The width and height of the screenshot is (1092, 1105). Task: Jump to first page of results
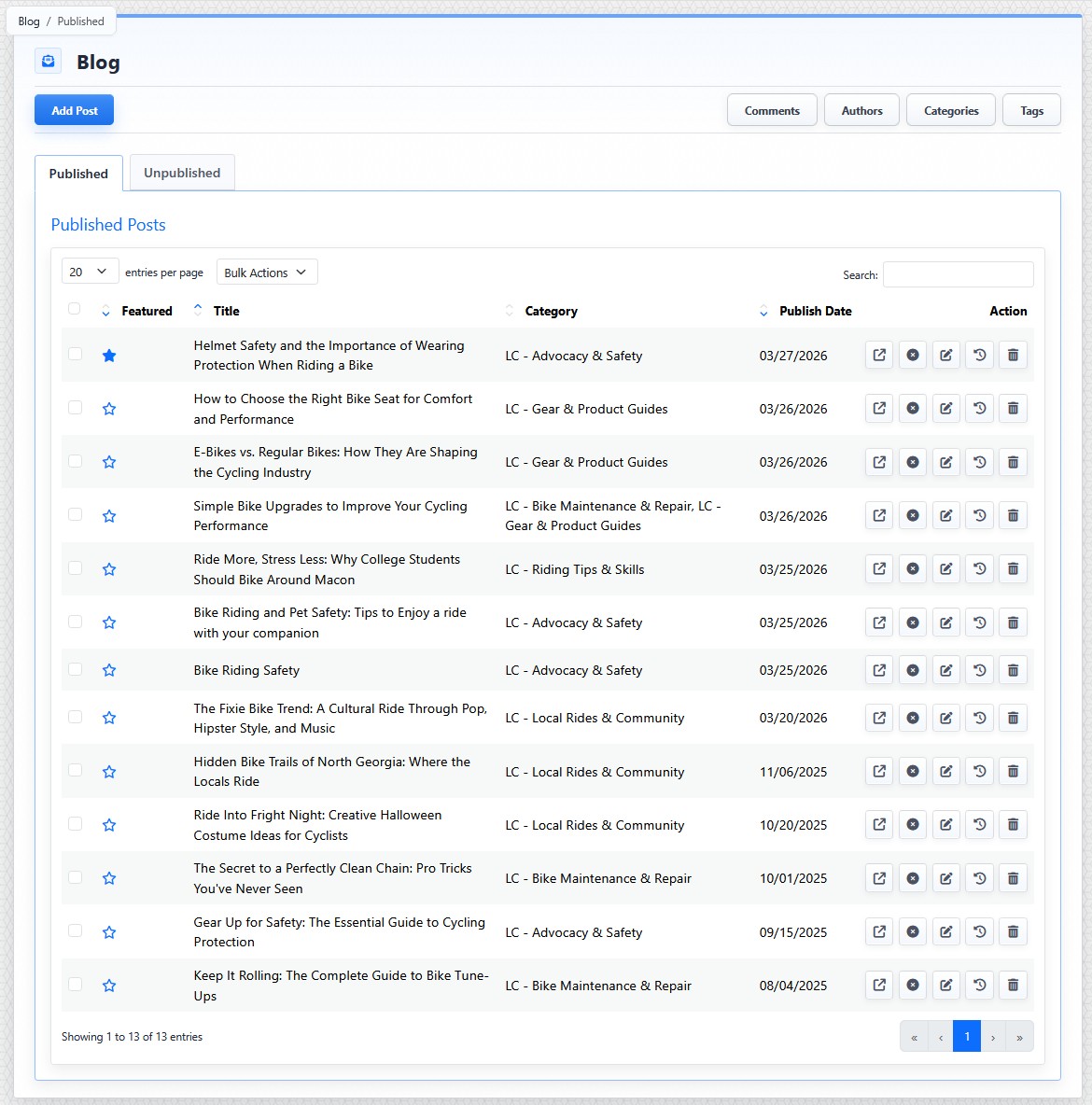914,1036
